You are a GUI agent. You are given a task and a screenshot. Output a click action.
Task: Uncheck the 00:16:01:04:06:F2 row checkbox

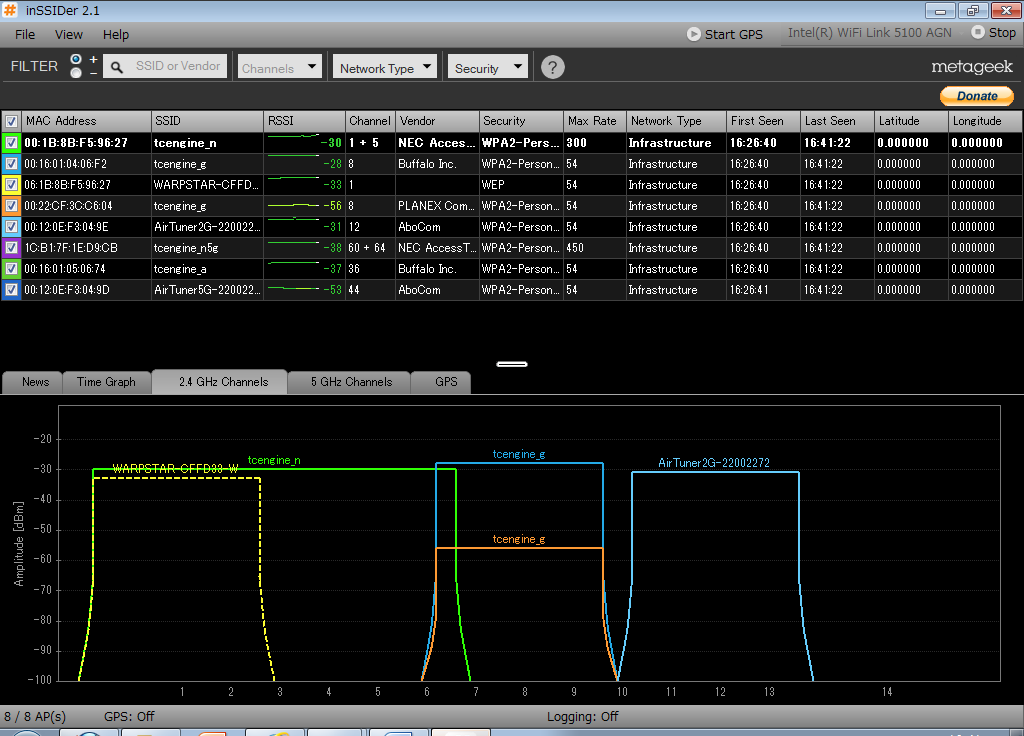[x=11, y=163]
